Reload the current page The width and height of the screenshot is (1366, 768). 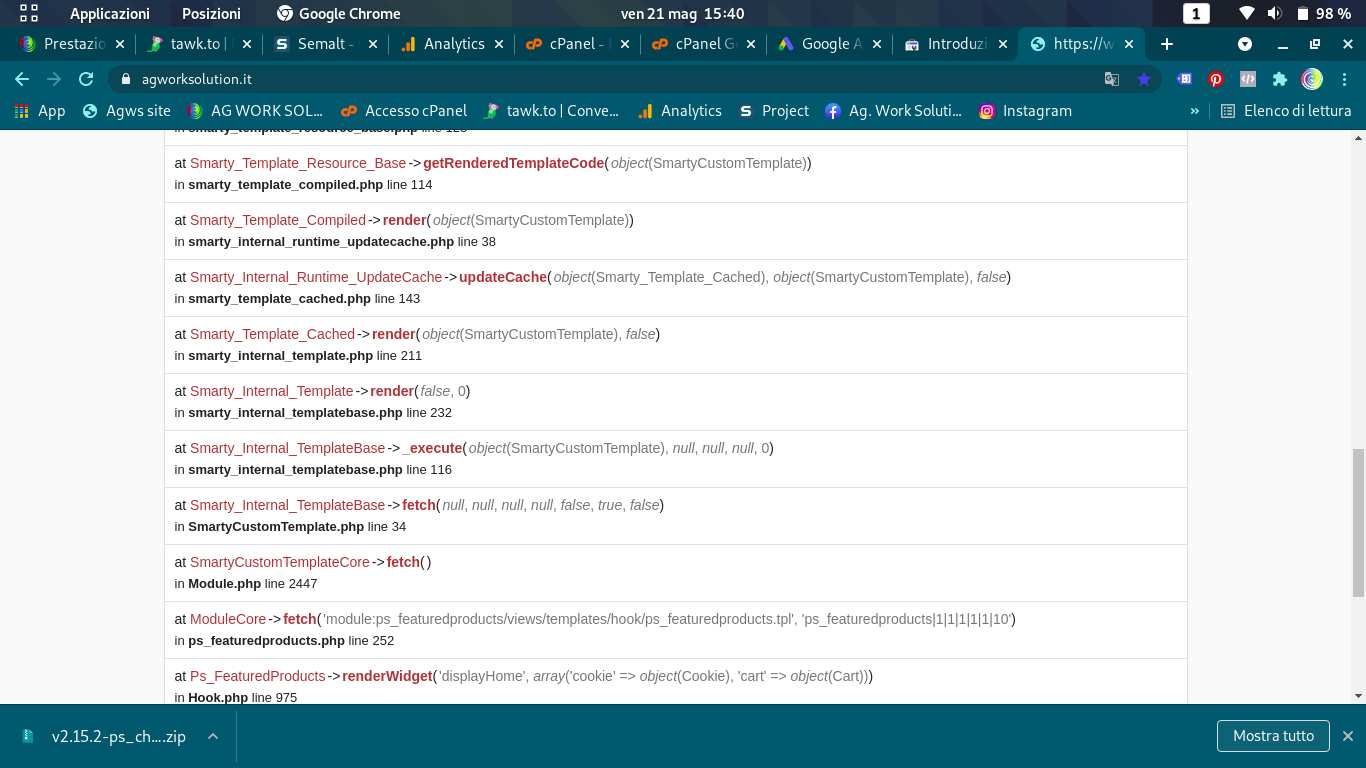pos(86,79)
